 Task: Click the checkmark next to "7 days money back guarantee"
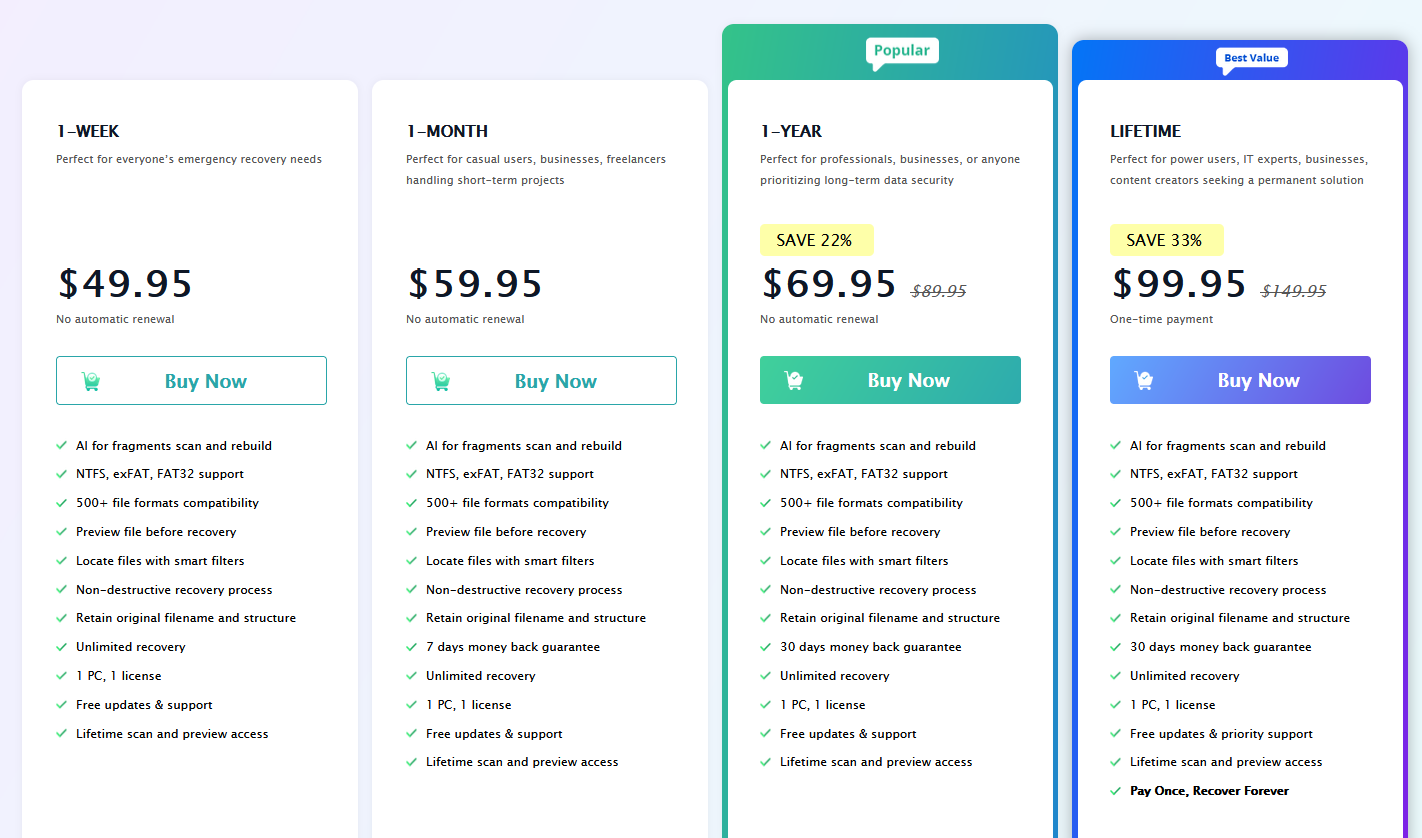click(x=412, y=647)
